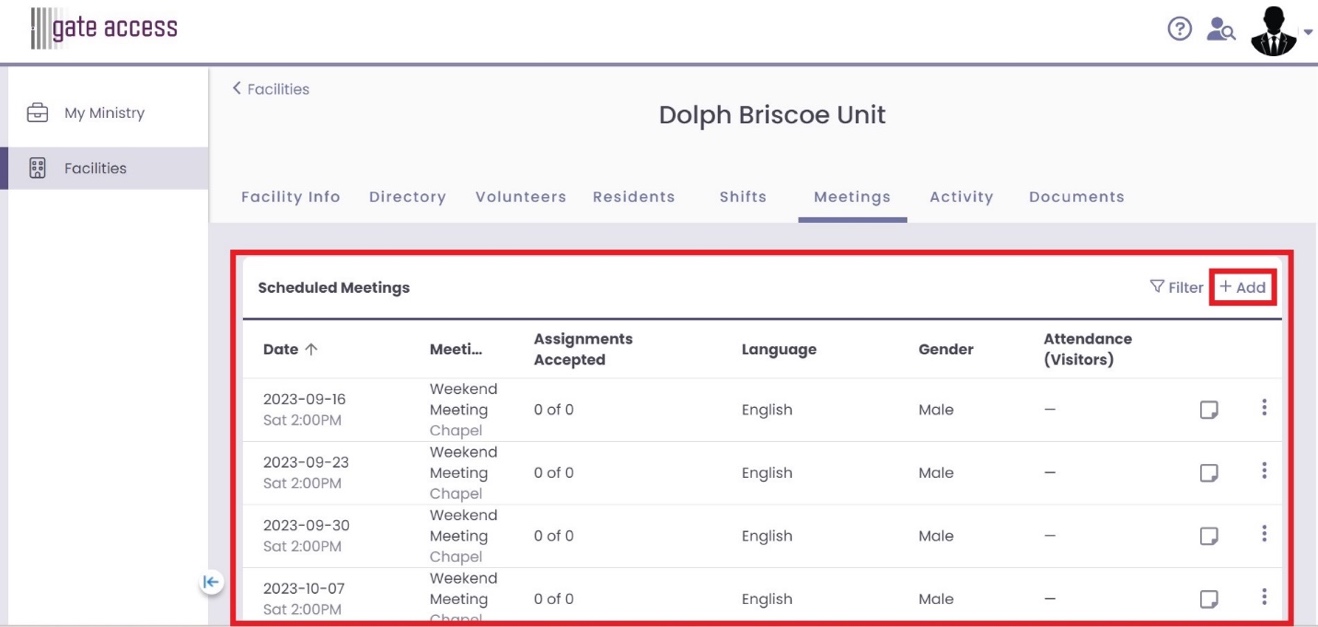Collapse the sidebar with the arrow button
1318x627 pixels.
(x=211, y=582)
